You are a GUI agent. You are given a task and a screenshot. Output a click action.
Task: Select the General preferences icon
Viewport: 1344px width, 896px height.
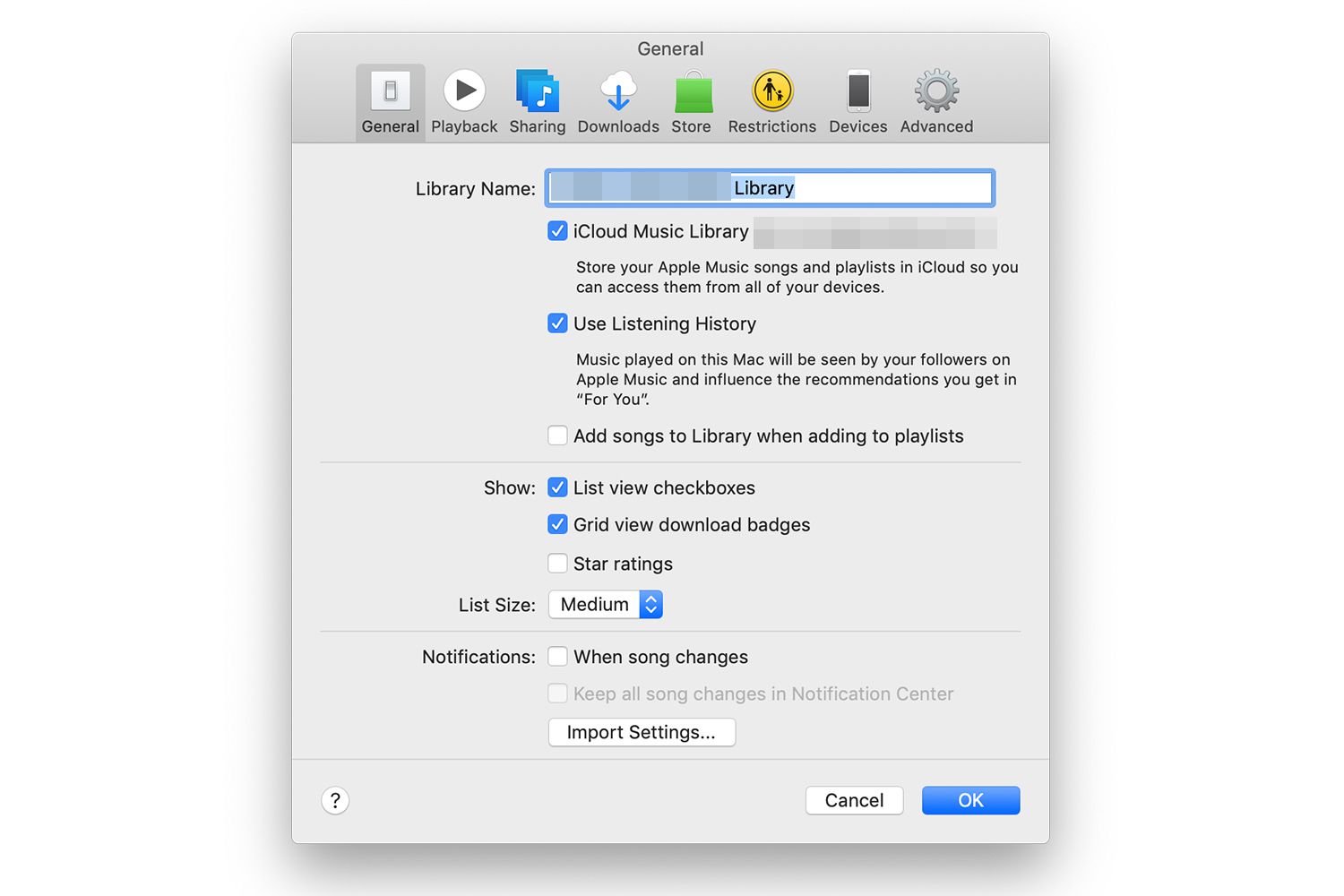click(x=390, y=102)
